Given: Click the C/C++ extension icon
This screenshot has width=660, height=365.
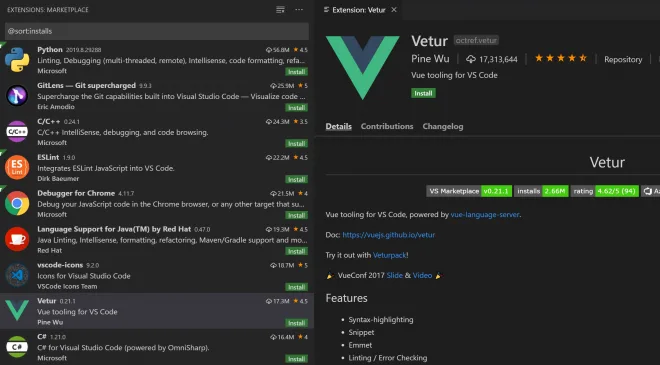Looking at the screenshot, I should (x=17, y=131).
